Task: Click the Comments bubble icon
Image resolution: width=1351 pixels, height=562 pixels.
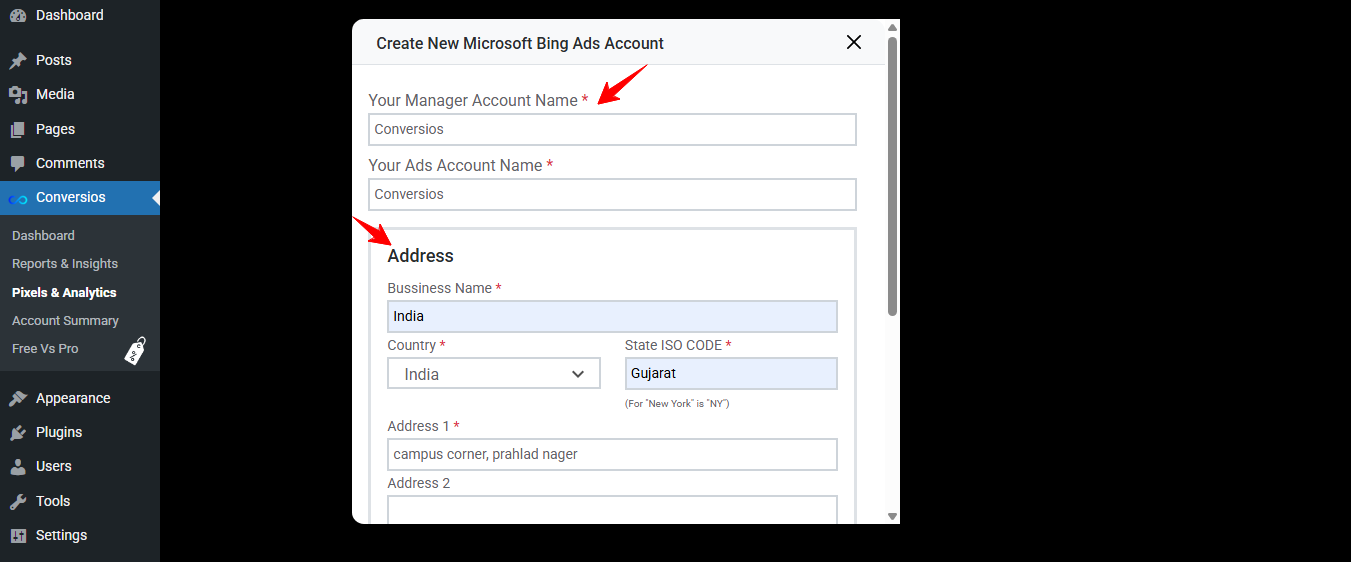Action: point(18,163)
